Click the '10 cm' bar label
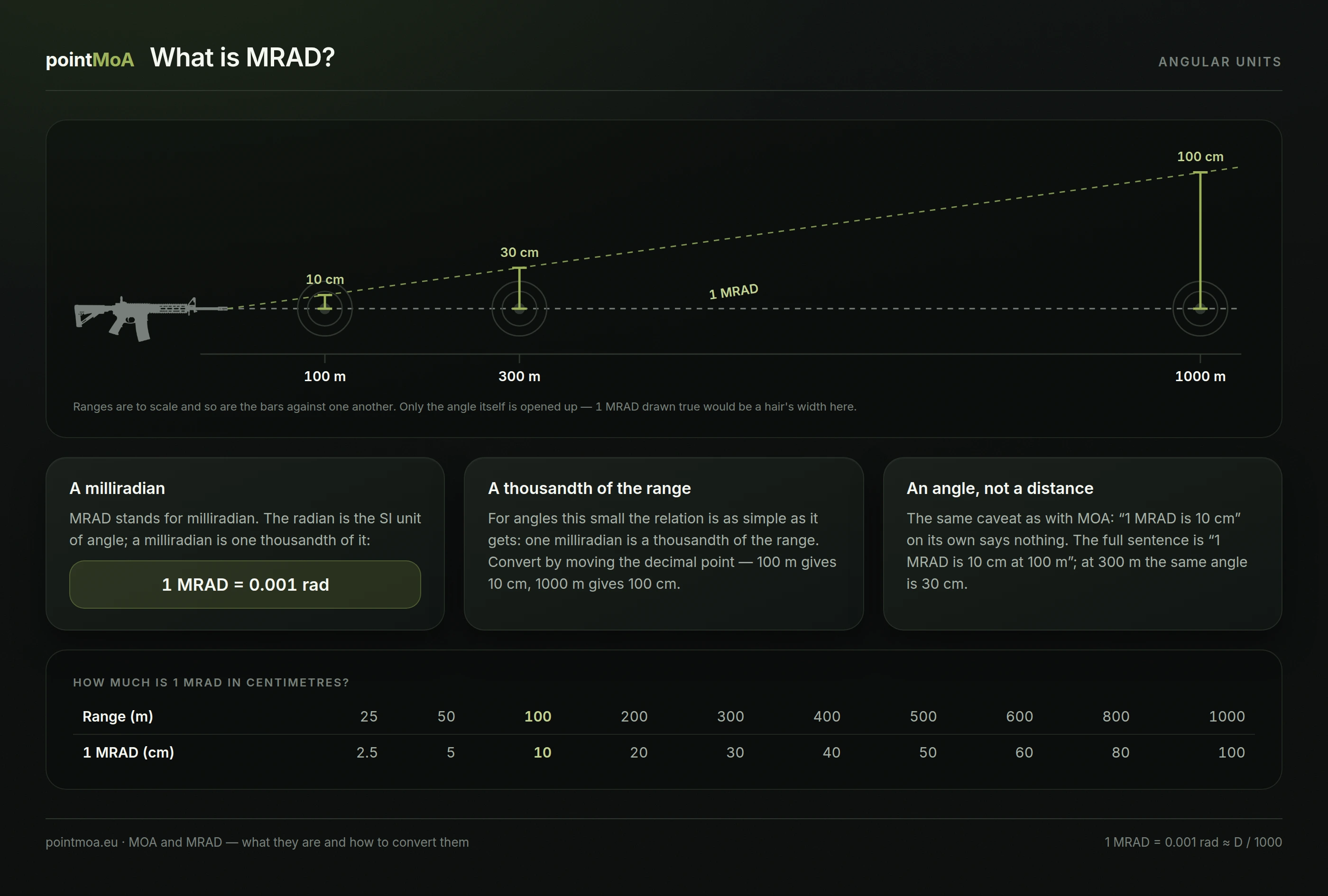Screen dimensions: 1328x896 tap(324, 279)
